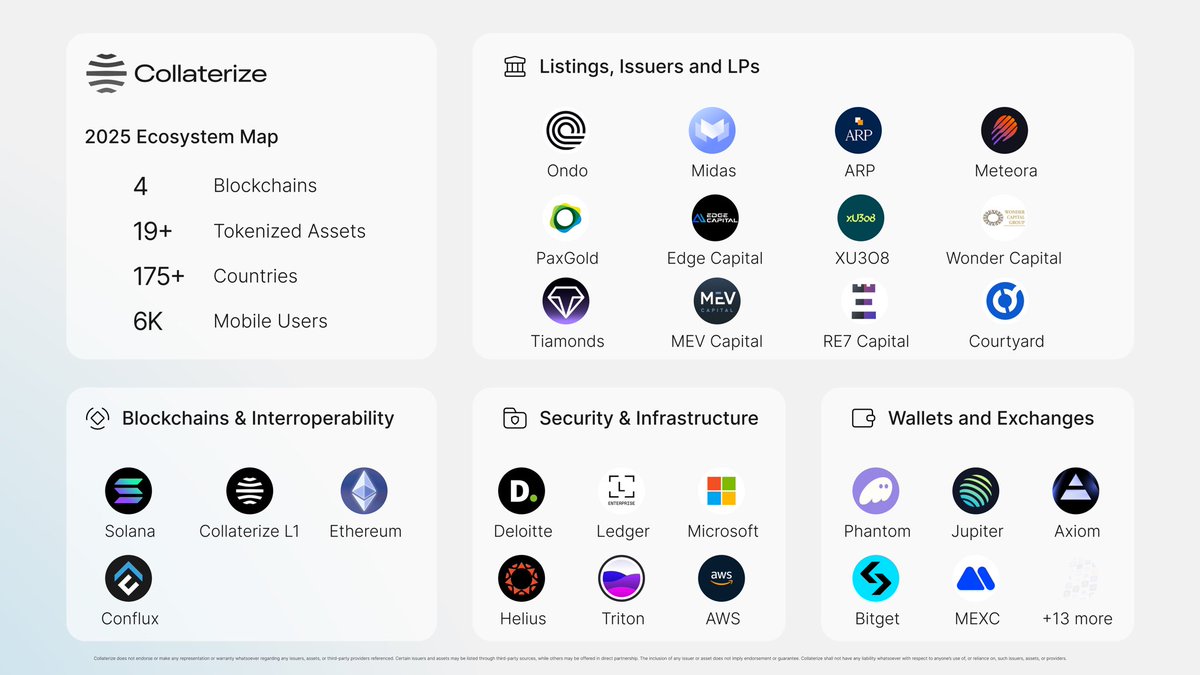The width and height of the screenshot is (1200, 675).
Task: Click the Tokenized Assets label
Action: 290,231
